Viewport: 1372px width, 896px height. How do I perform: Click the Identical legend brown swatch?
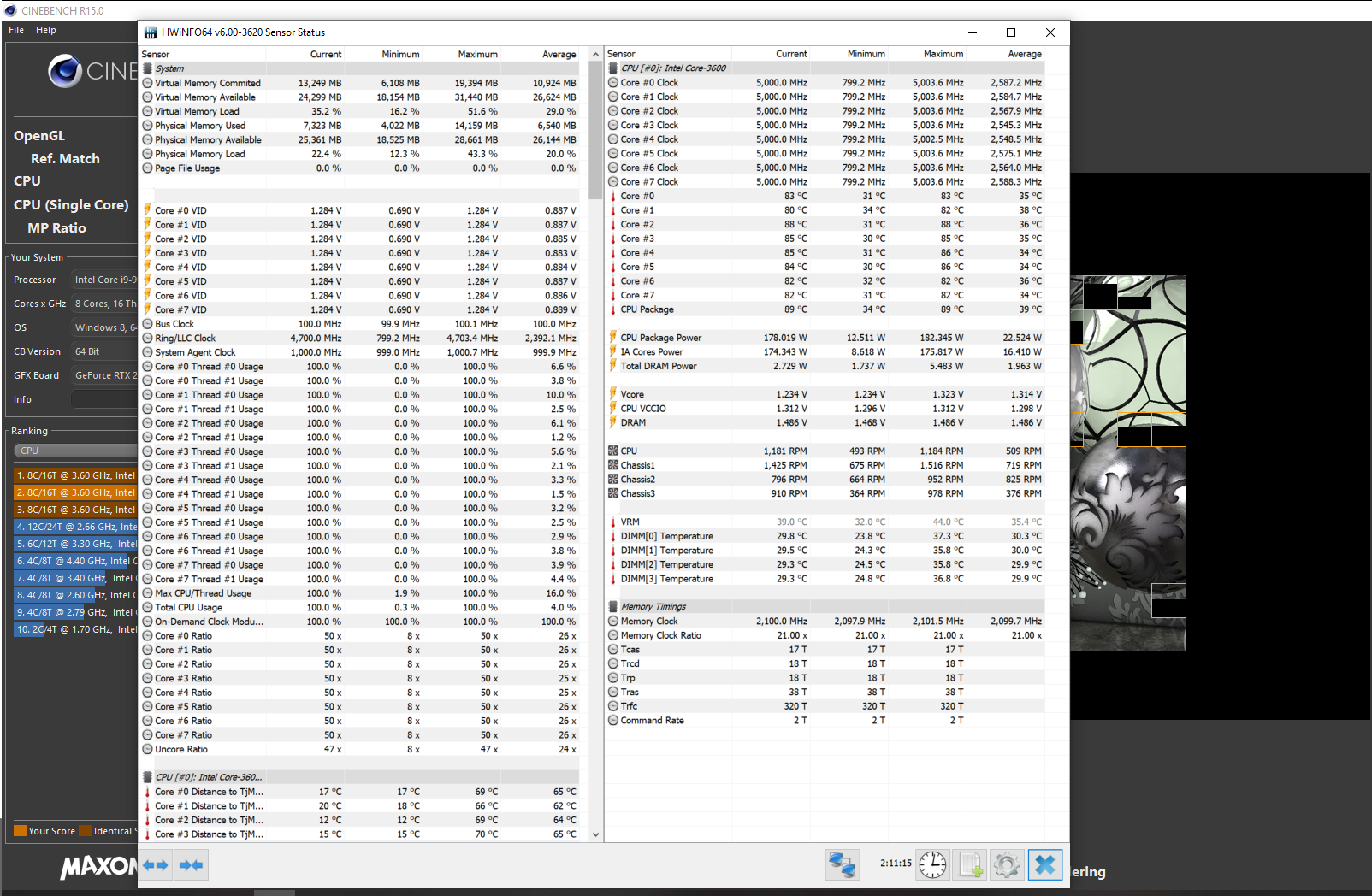coord(85,831)
